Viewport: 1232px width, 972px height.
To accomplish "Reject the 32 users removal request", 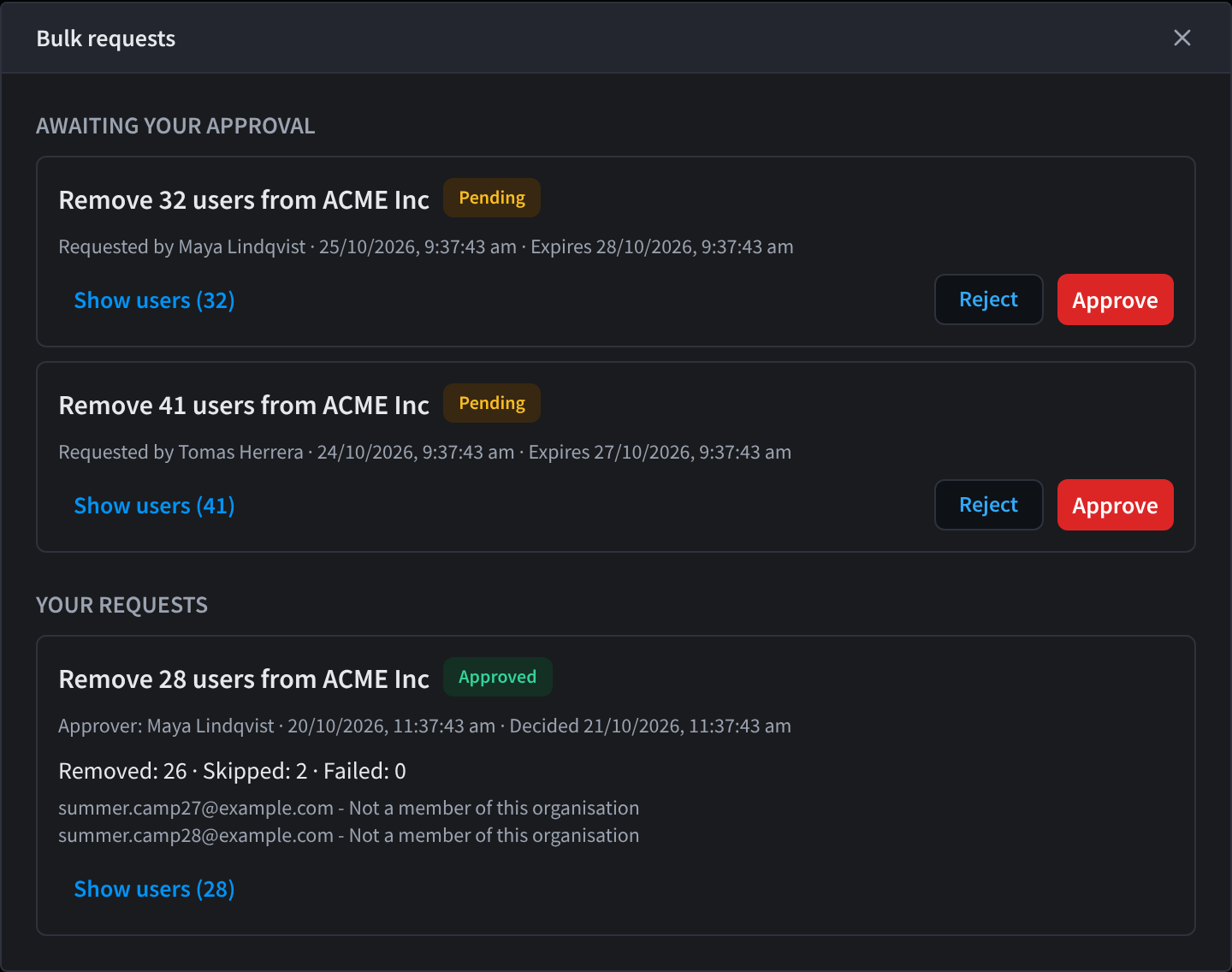I will pos(988,299).
